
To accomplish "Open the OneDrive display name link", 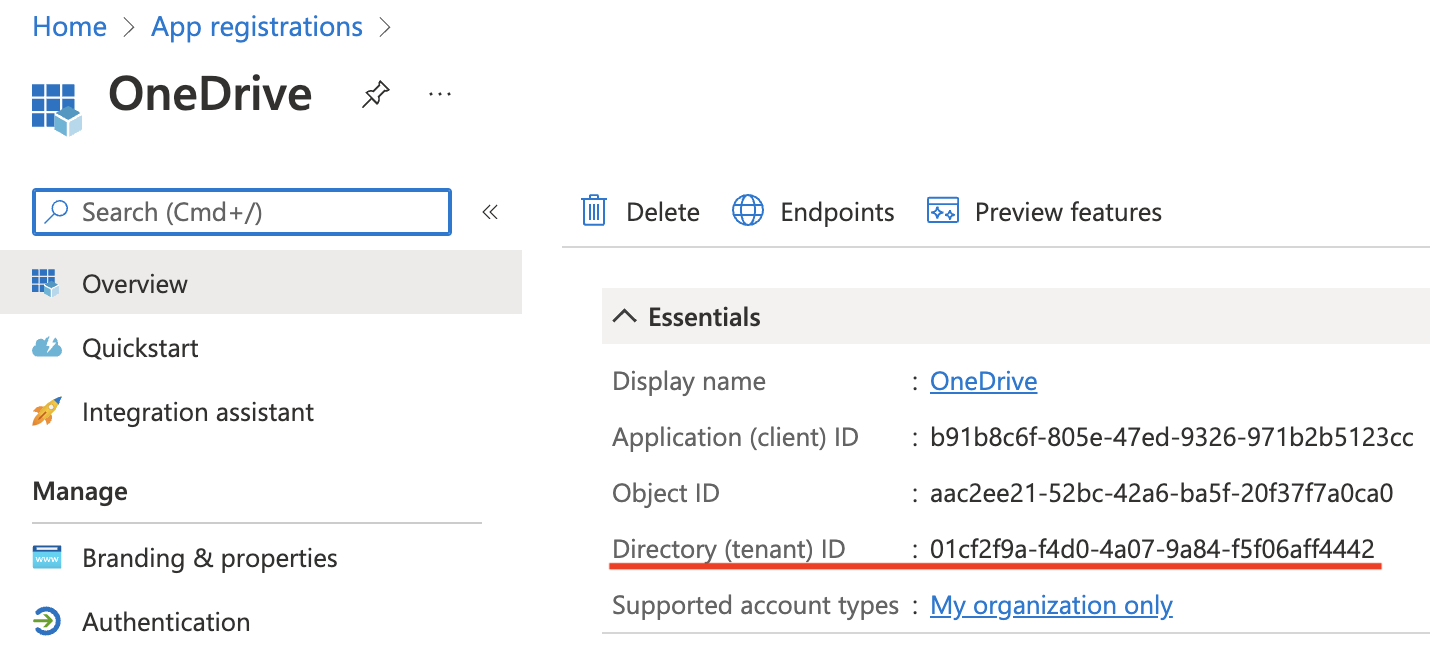I will coord(983,380).
